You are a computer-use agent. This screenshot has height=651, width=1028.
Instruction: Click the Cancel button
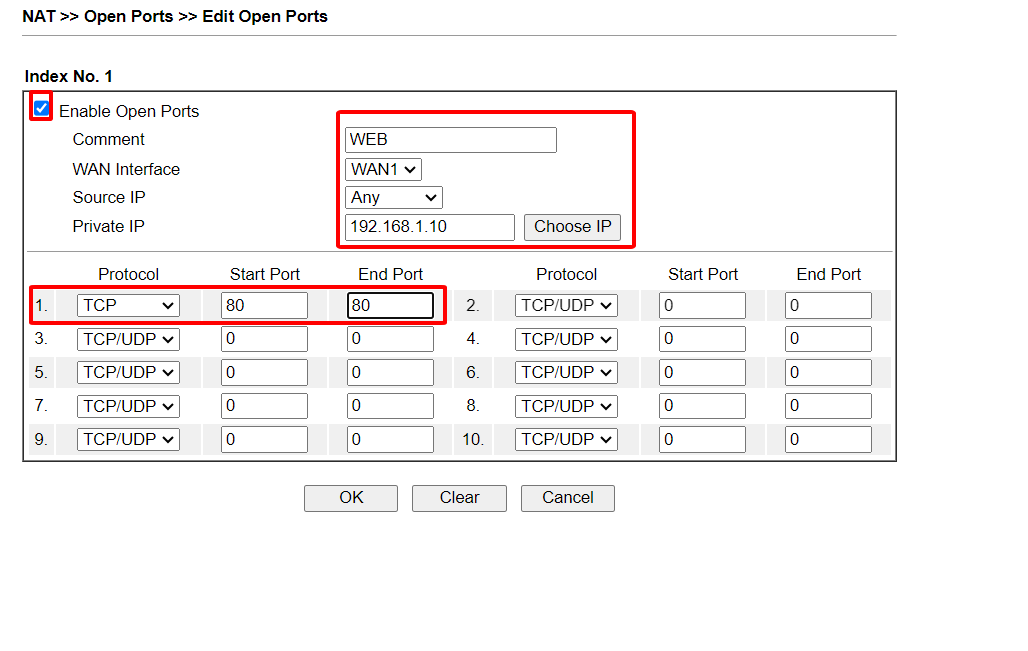click(568, 498)
